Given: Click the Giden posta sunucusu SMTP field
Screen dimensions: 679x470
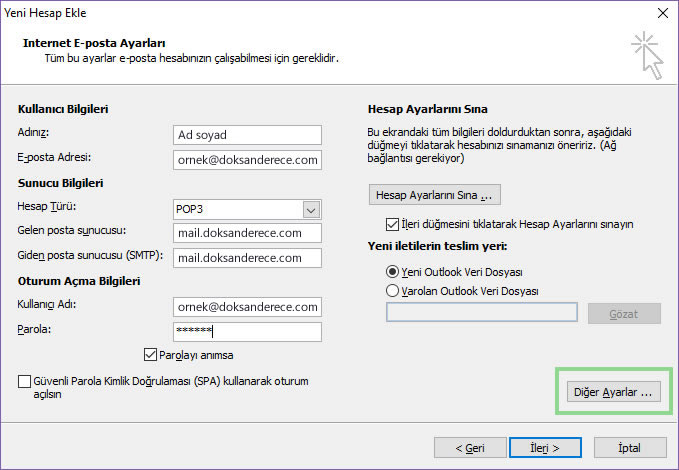Looking at the screenshot, I should tap(247, 258).
